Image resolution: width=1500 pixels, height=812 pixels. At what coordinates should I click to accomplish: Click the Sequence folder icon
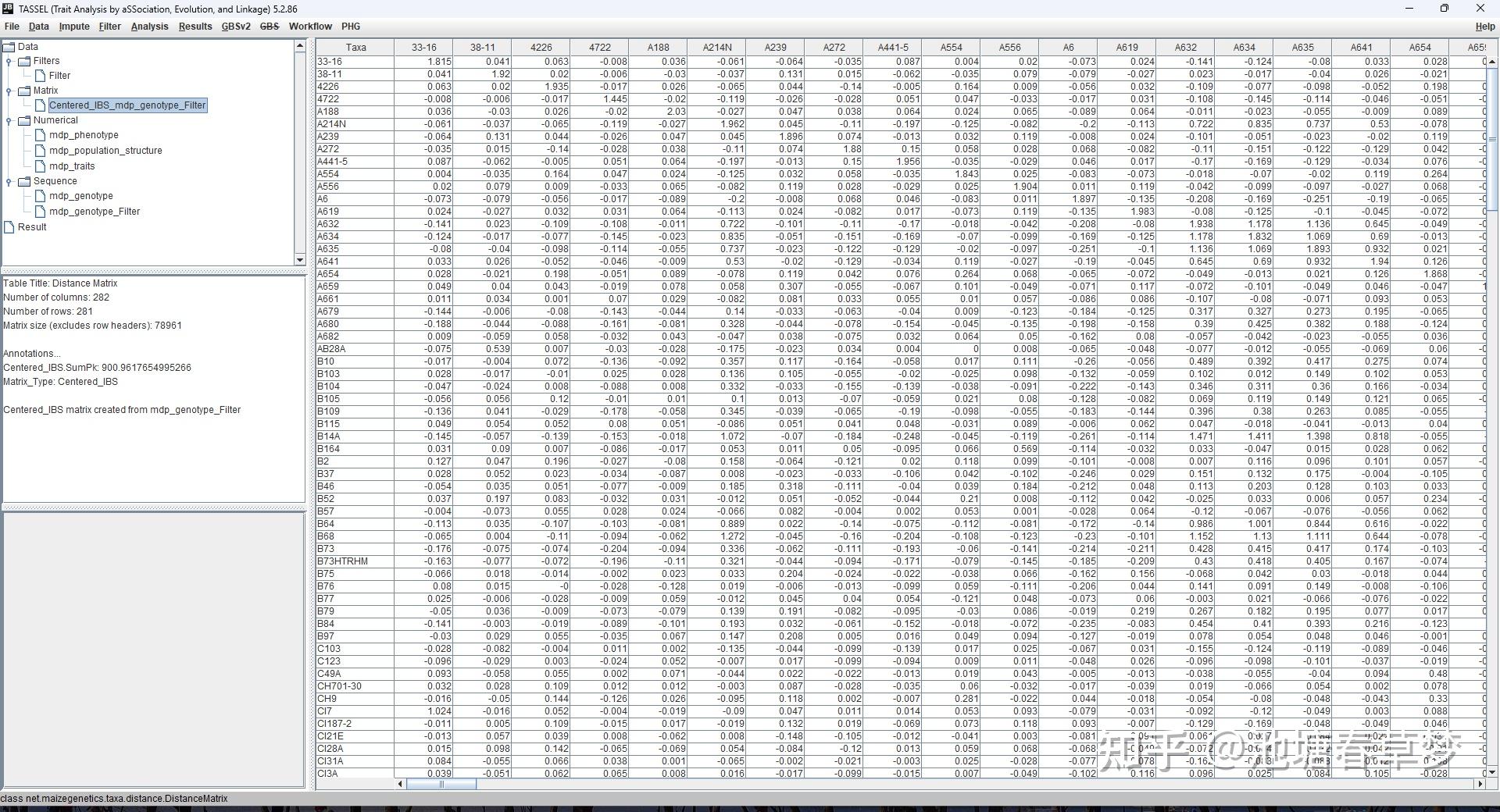pyautogui.click(x=24, y=181)
